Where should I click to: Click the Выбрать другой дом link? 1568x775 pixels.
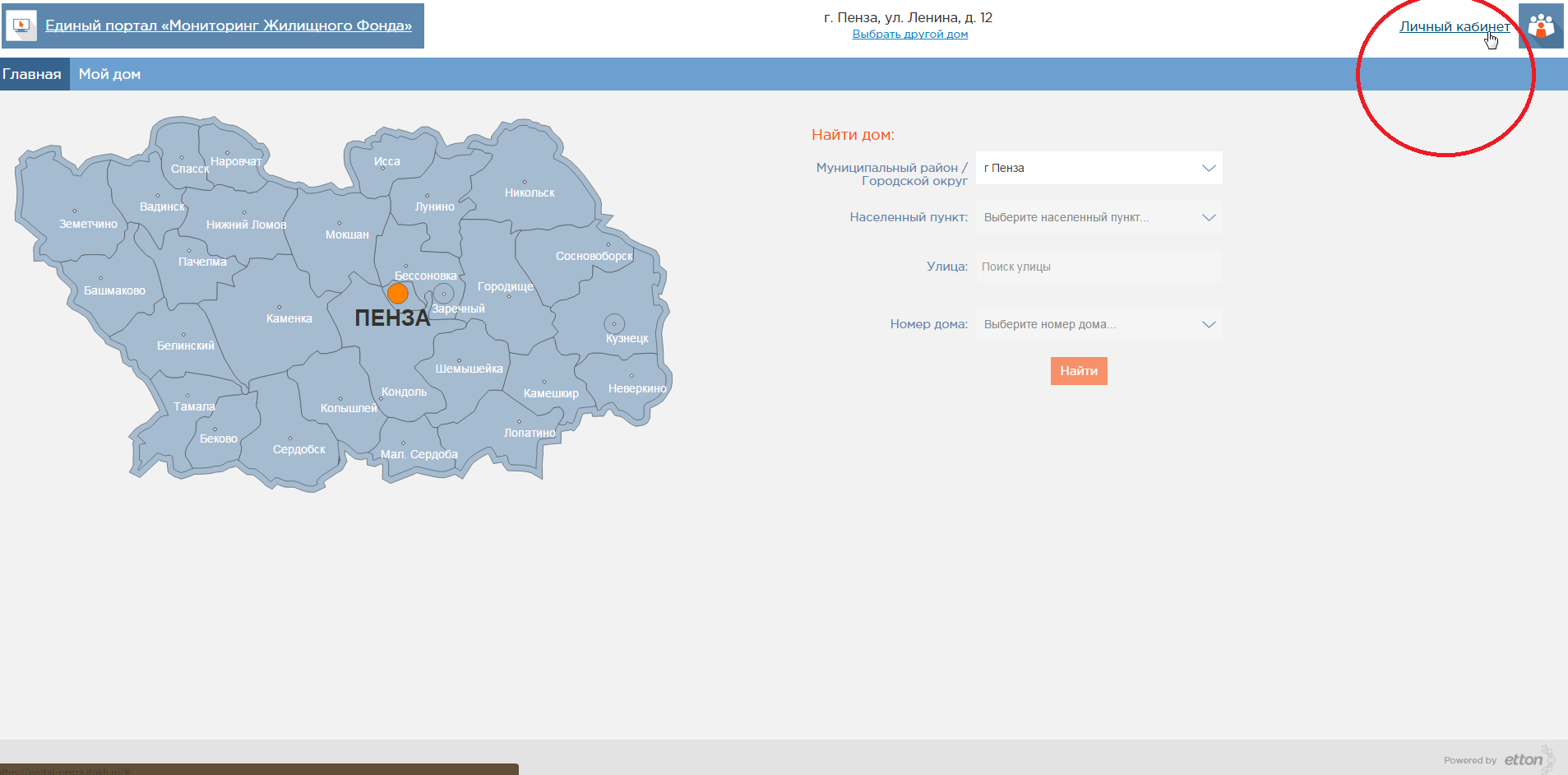point(909,35)
